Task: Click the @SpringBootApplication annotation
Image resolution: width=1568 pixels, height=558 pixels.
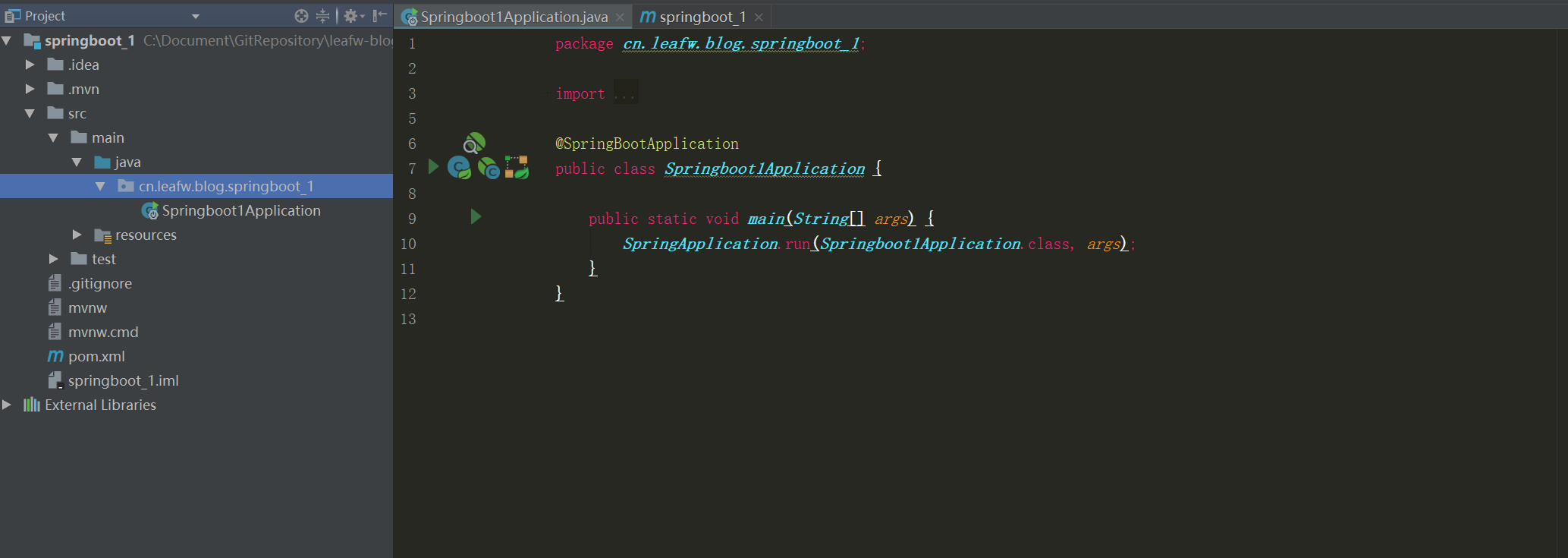Action: (x=647, y=143)
